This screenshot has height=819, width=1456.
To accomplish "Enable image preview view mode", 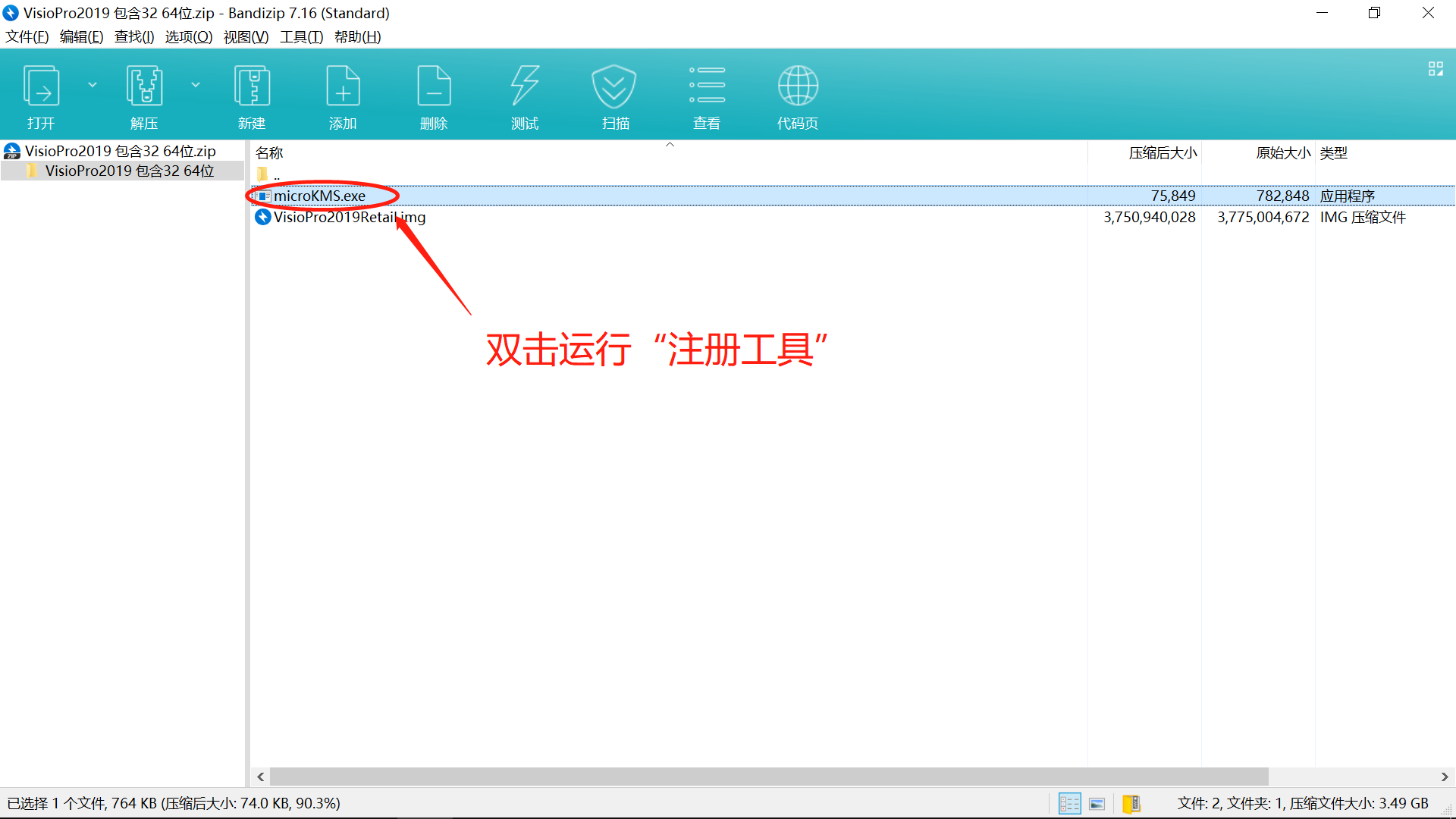I will [x=1097, y=803].
